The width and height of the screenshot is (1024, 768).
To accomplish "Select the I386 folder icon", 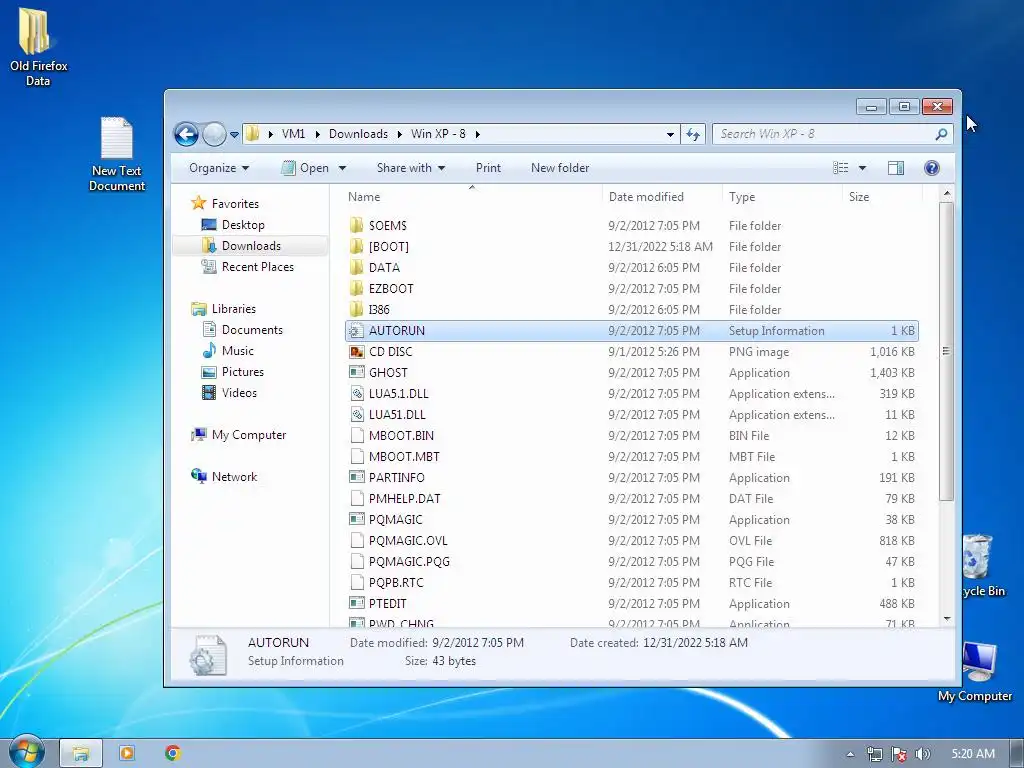I will tap(357, 309).
